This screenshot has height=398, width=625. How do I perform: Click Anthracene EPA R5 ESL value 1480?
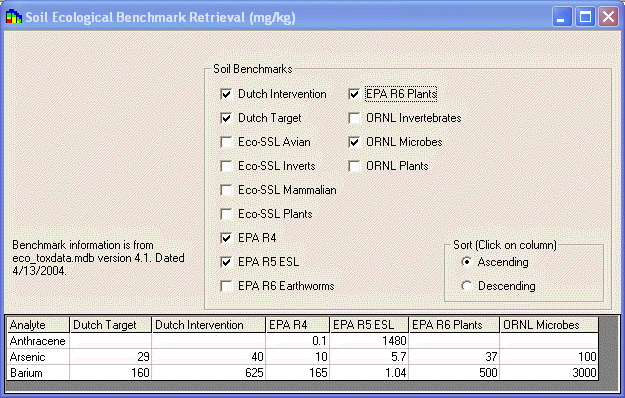369,341
